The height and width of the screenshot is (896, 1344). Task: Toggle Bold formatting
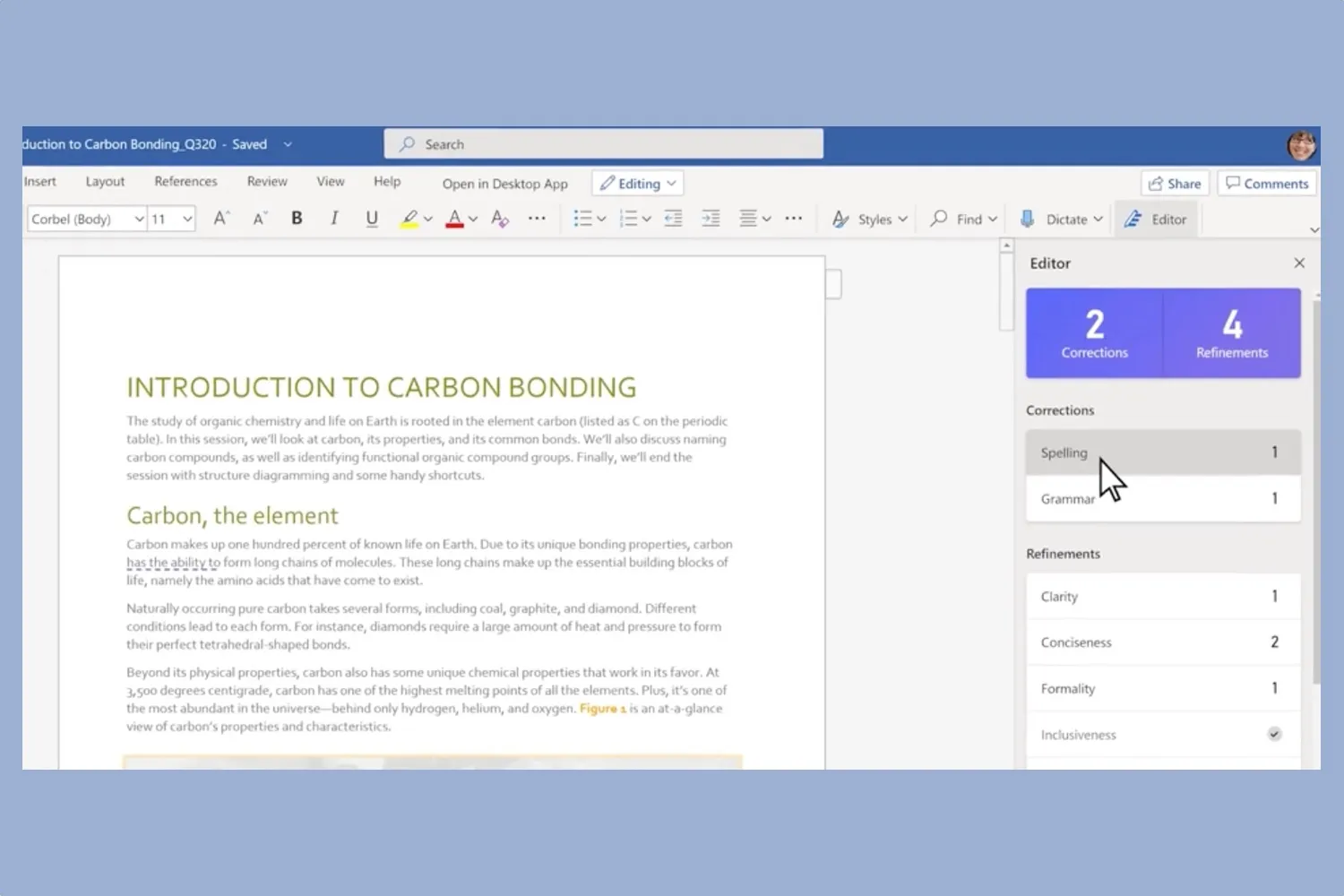pyautogui.click(x=297, y=219)
